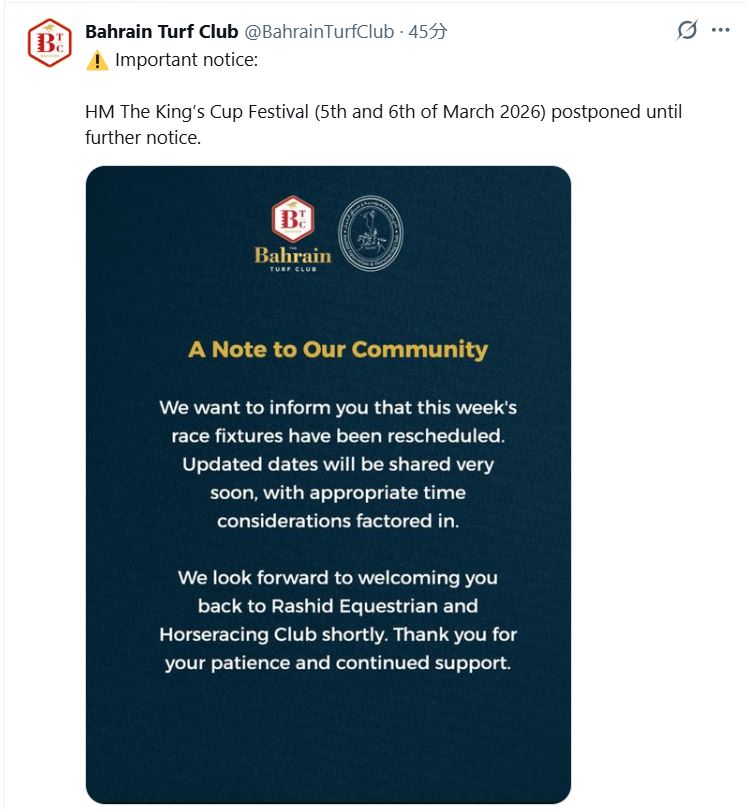Click the red BTC hexagon logo in image
This screenshot has height=810, width=746.
[293, 220]
